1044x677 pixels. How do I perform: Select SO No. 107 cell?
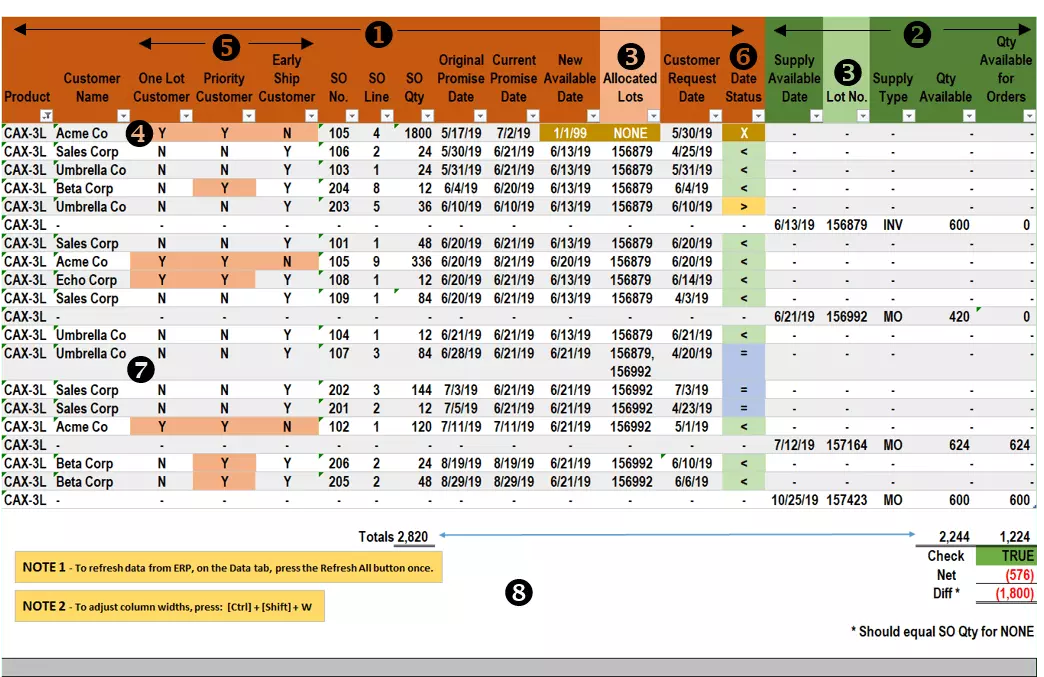point(338,353)
